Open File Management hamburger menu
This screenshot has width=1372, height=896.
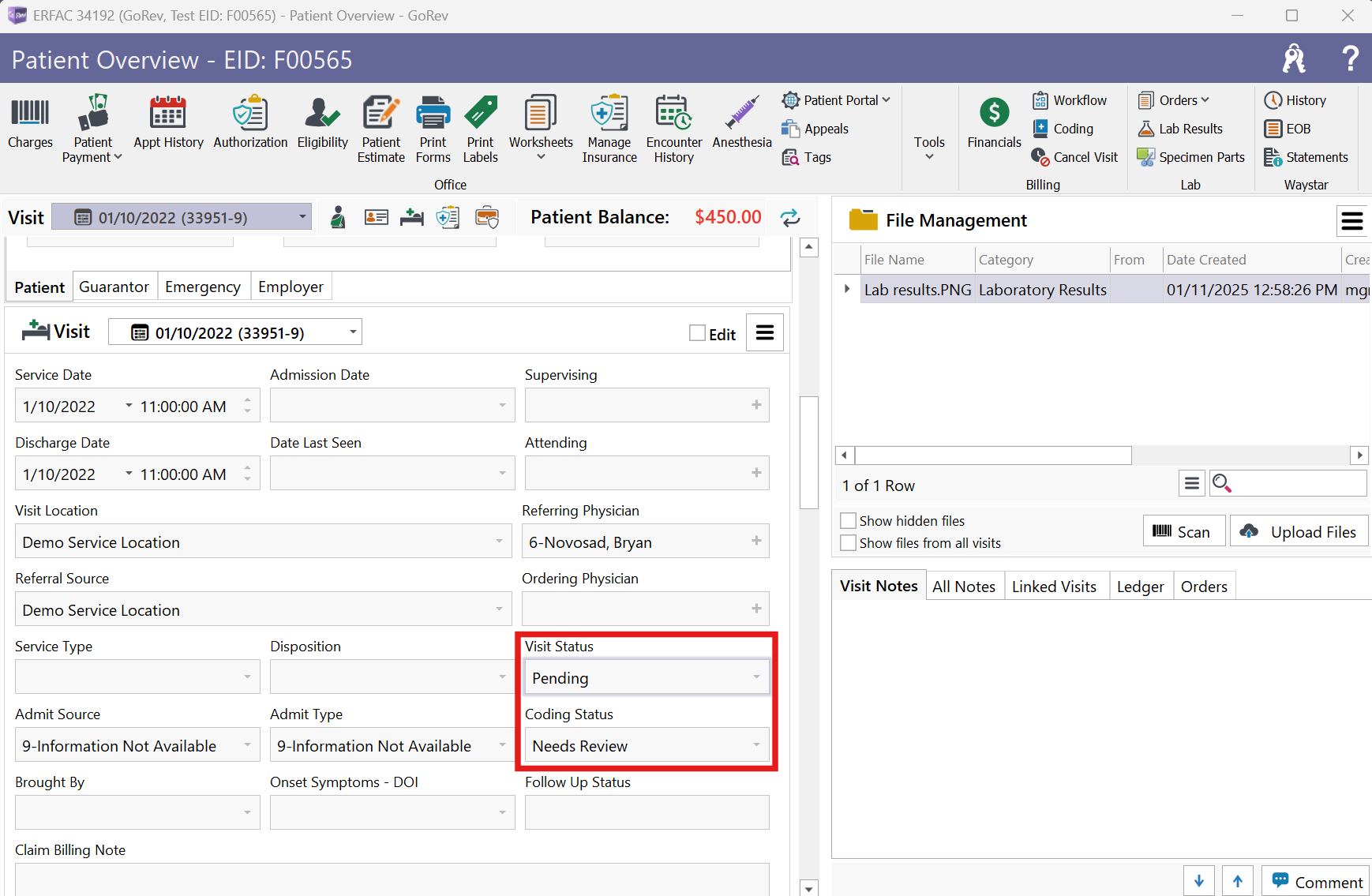[1352, 221]
